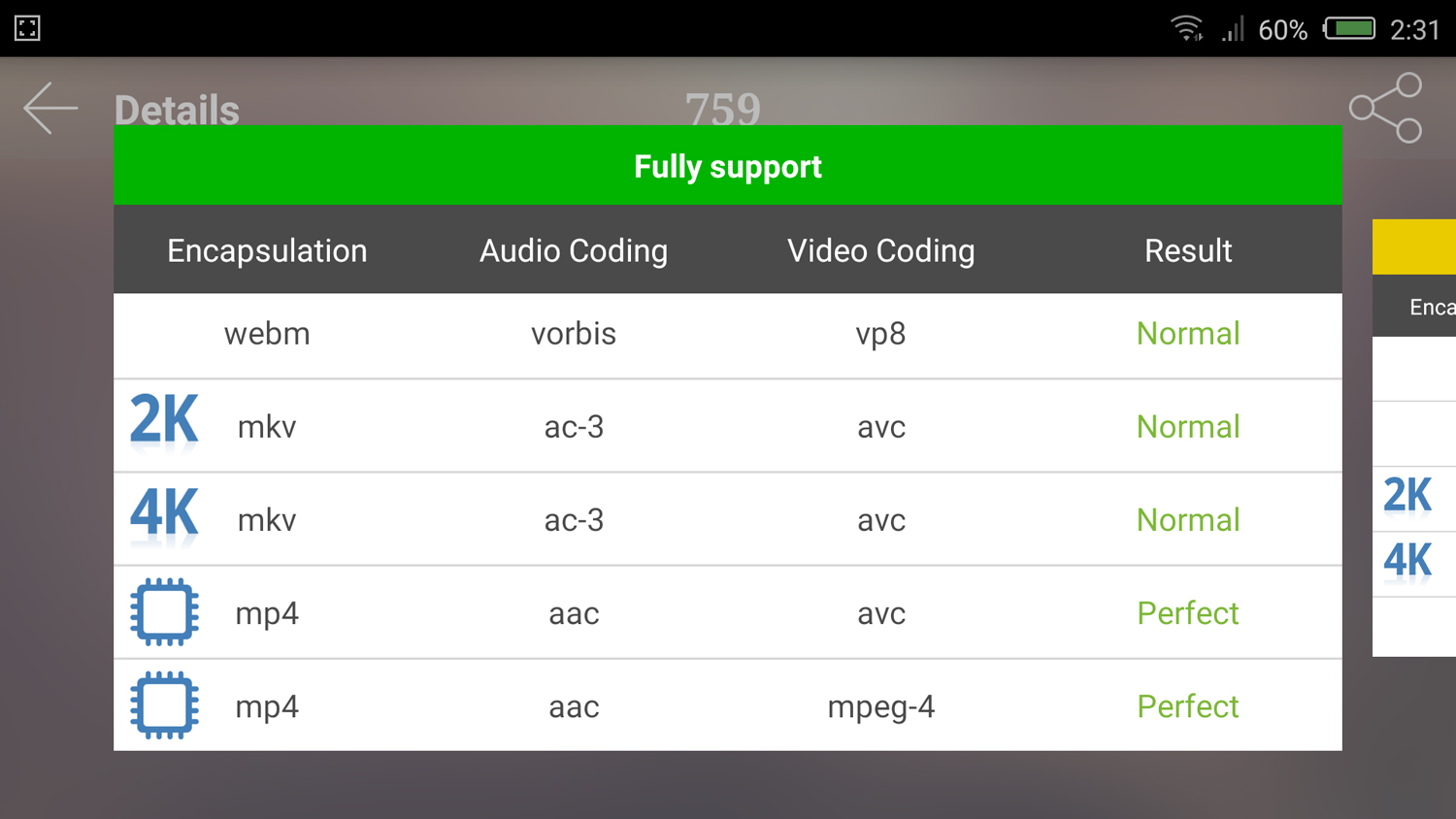Viewport: 1456px width, 819px height.
Task: Tap the battery icon in status bar
Action: coord(1350,29)
